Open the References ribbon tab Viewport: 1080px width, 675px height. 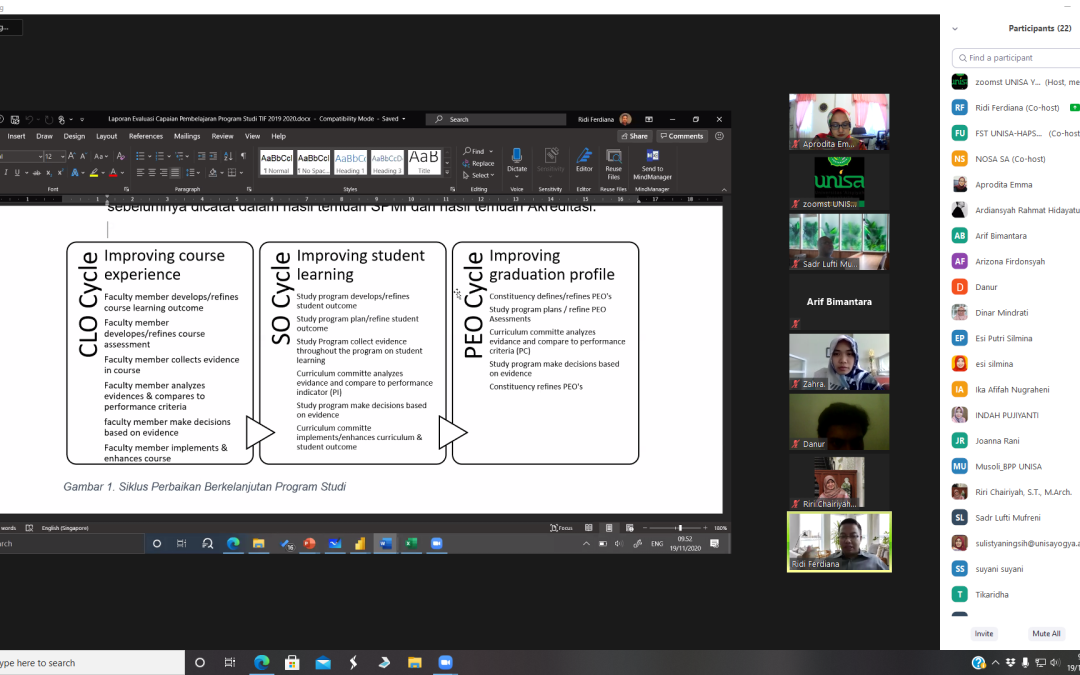145,136
